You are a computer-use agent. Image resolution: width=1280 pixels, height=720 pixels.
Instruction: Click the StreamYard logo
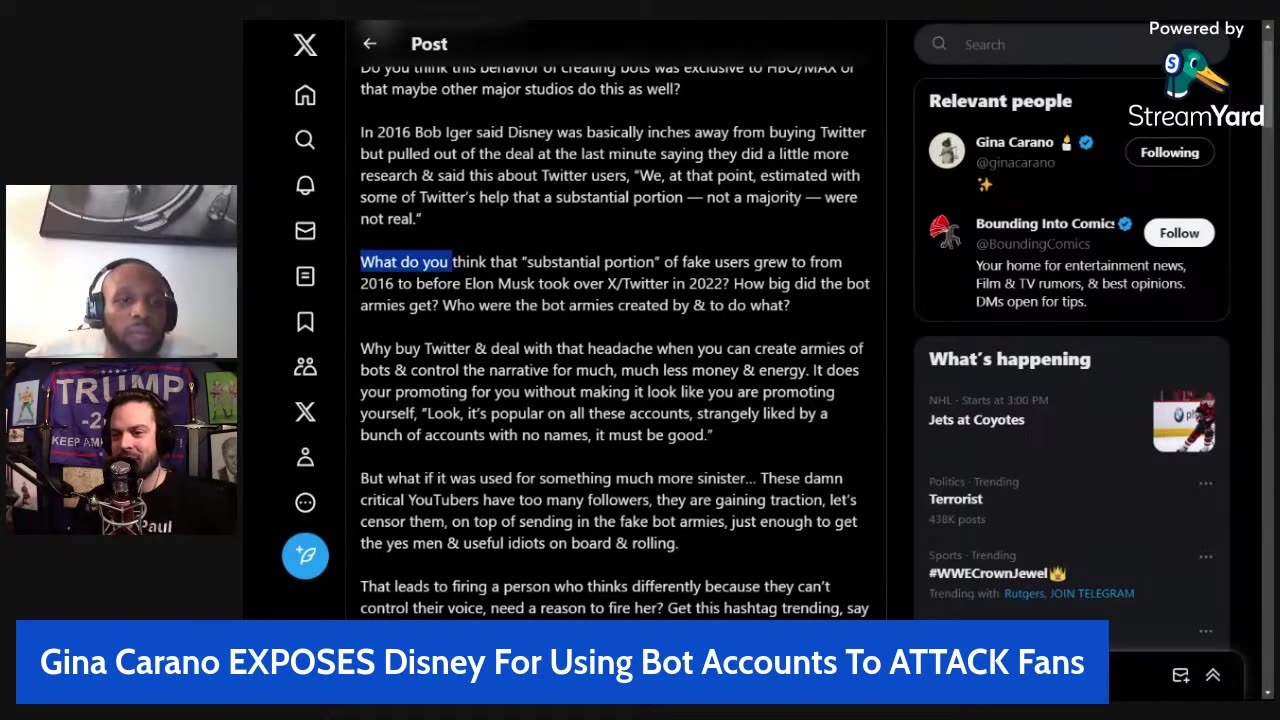tap(1196, 90)
